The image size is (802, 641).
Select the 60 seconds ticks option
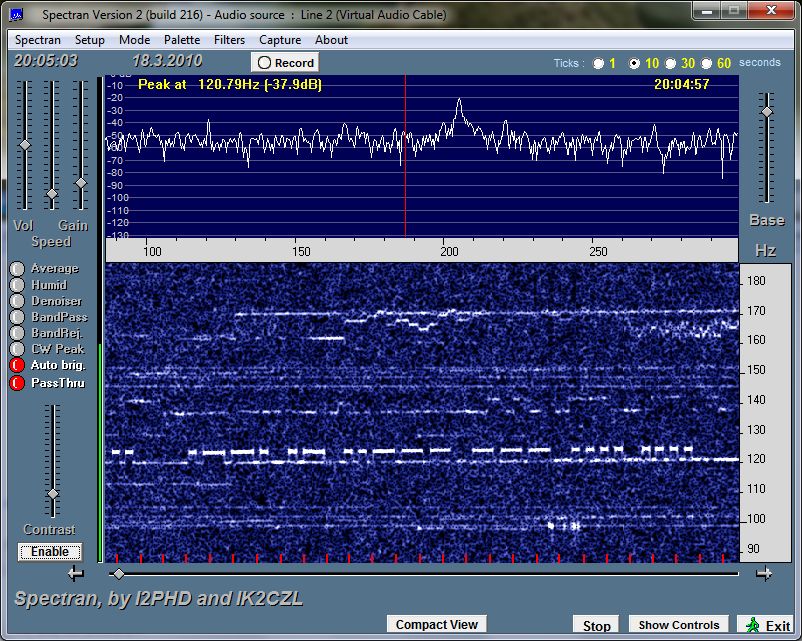pyautogui.click(x=707, y=63)
